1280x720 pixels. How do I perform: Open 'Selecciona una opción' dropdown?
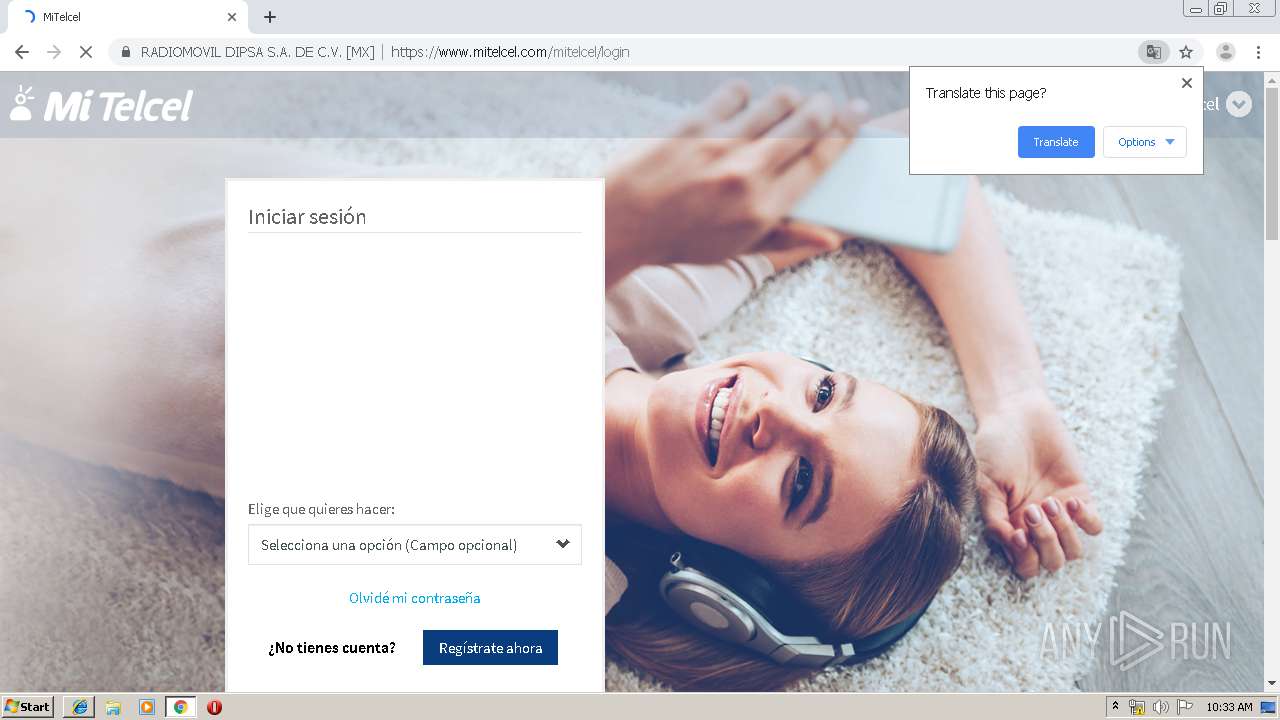coord(415,545)
